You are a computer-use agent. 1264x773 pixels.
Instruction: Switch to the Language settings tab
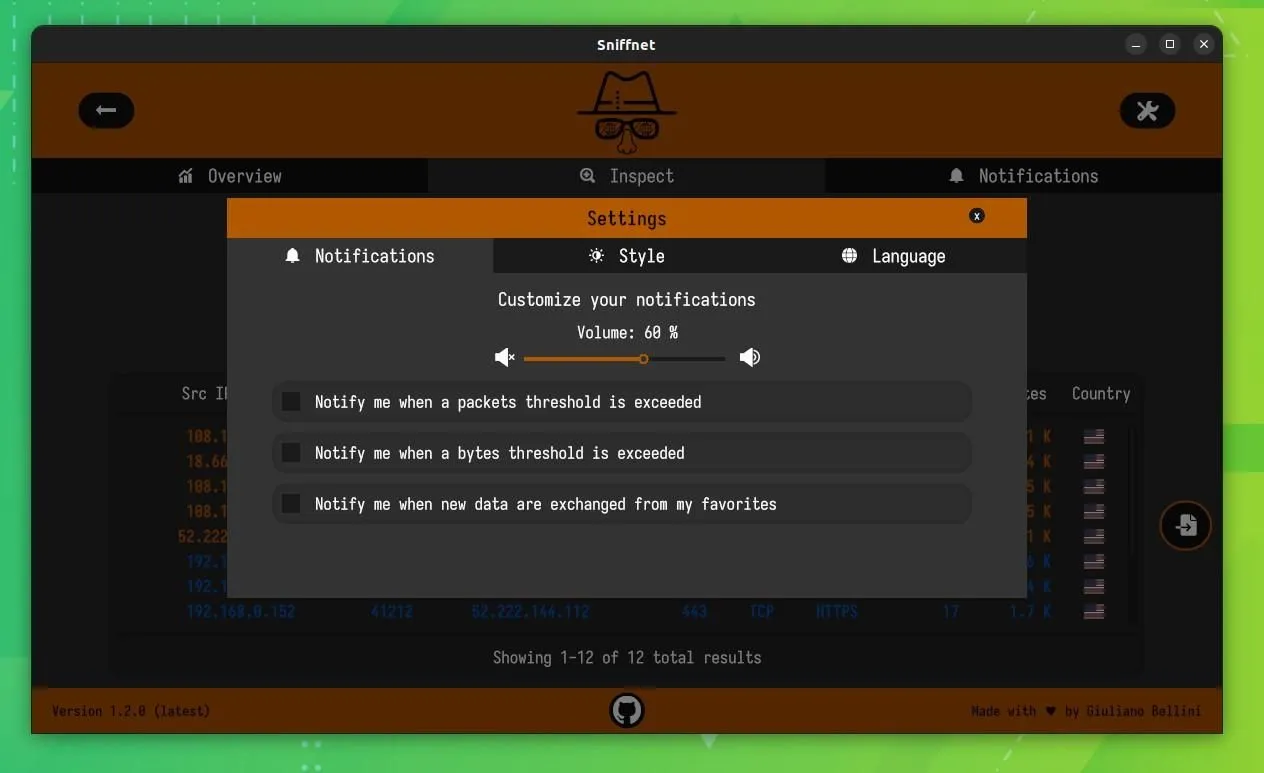pos(893,256)
